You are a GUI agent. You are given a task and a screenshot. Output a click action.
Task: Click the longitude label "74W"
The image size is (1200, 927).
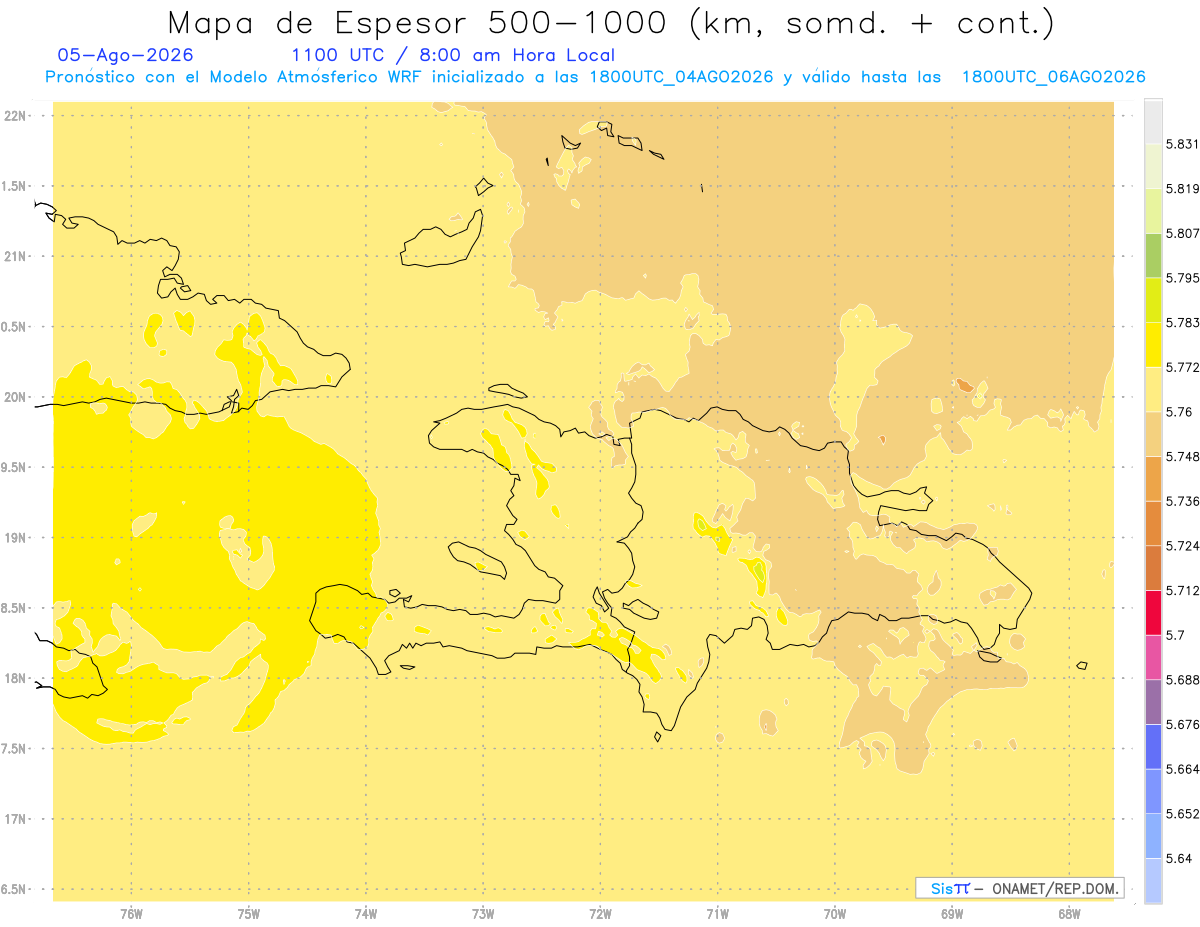point(366,913)
